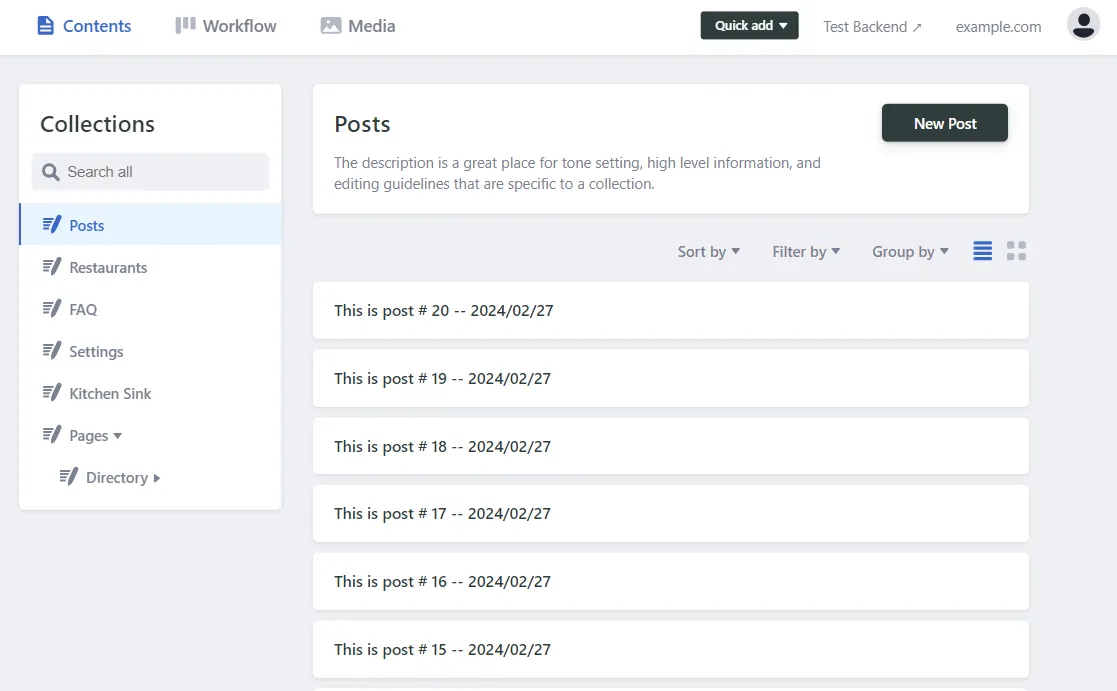1117x691 pixels.
Task: Open the user profile avatar
Action: 1083,24
